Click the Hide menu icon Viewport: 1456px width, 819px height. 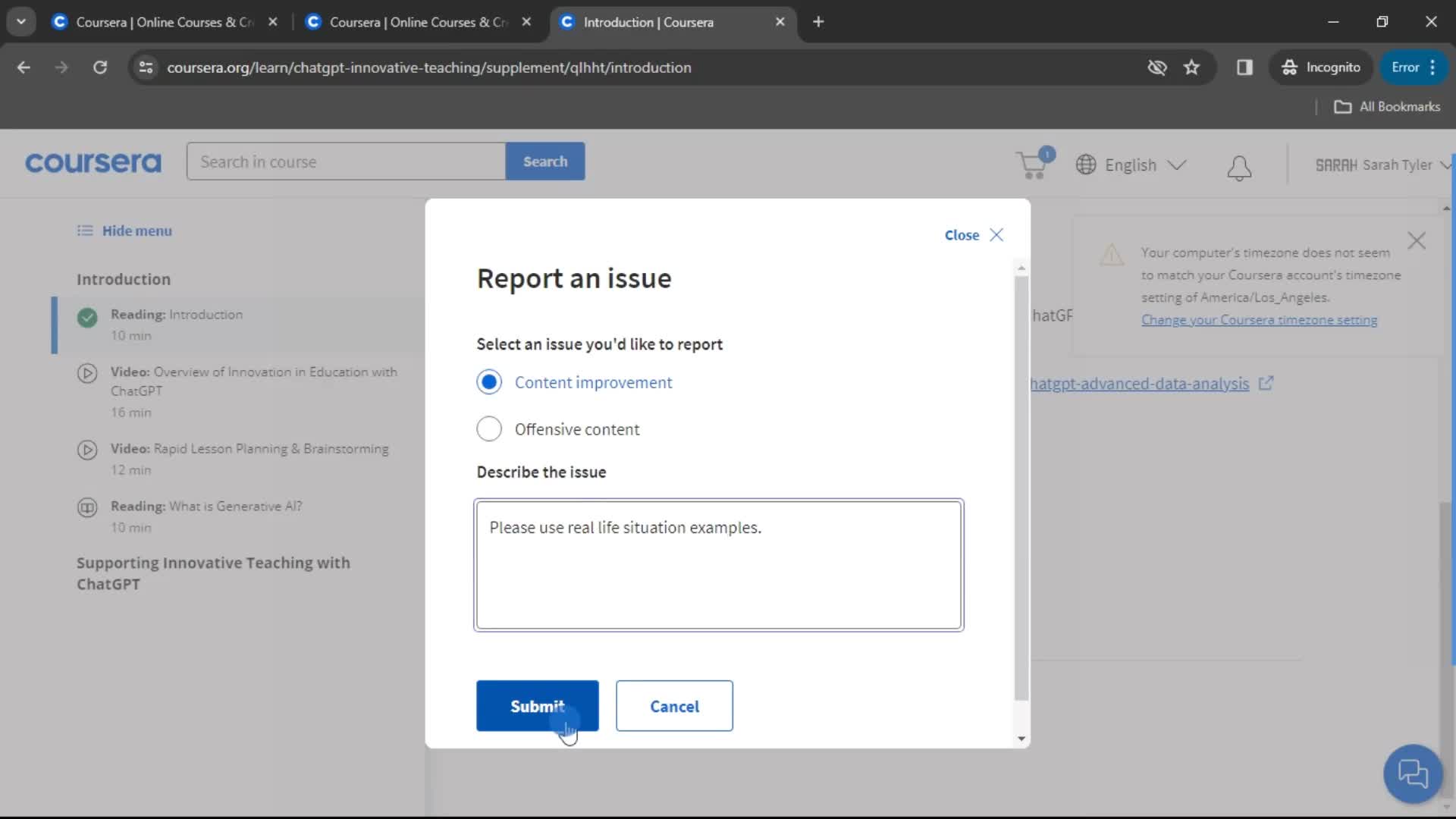pos(84,231)
